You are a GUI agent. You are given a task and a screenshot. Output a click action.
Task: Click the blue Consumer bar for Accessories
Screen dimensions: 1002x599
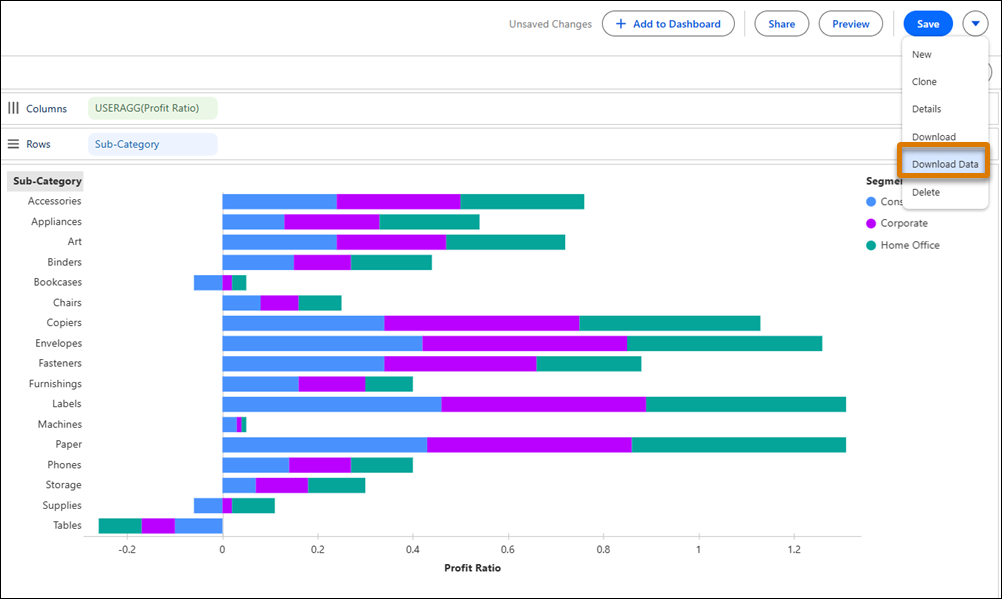coord(279,201)
